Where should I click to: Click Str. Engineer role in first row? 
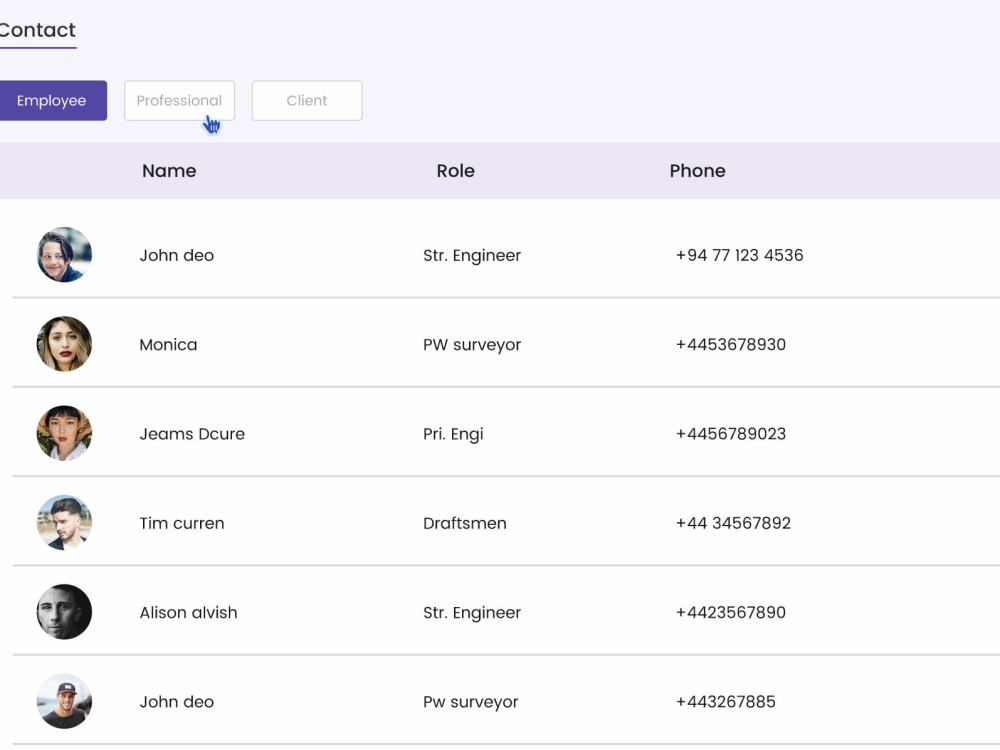pyautogui.click(x=472, y=255)
